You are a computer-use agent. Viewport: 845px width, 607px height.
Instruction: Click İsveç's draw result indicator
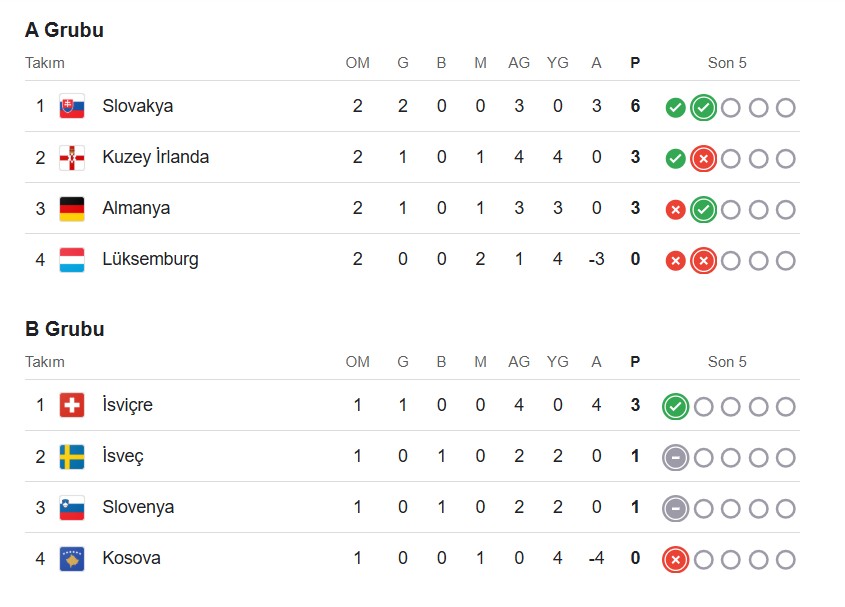tap(675, 458)
